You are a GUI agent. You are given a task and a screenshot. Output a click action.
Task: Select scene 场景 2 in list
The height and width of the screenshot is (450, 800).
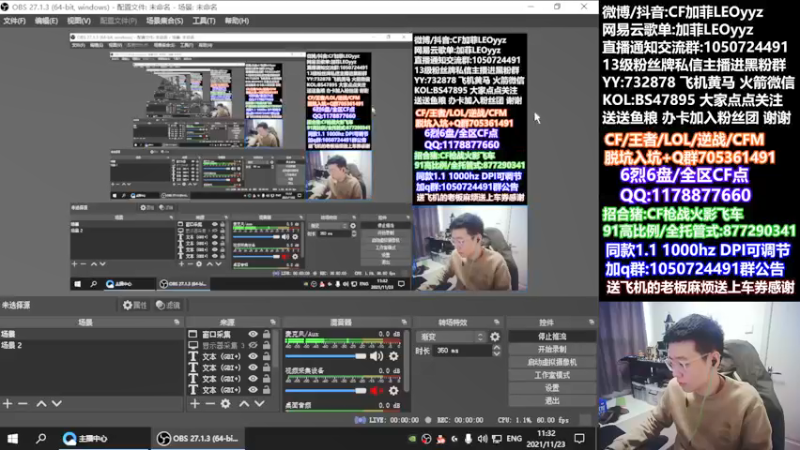point(92,345)
